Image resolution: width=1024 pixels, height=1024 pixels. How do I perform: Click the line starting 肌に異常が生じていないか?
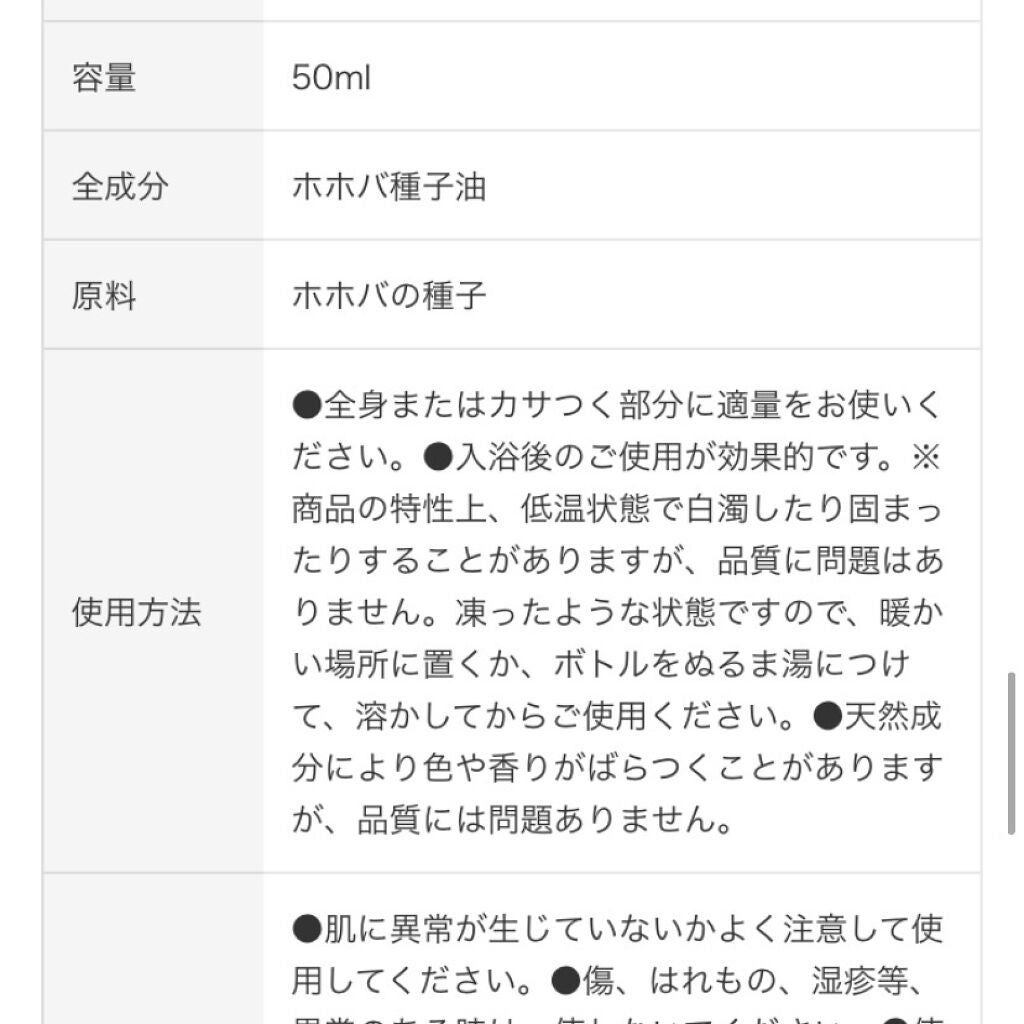coord(617,929)
